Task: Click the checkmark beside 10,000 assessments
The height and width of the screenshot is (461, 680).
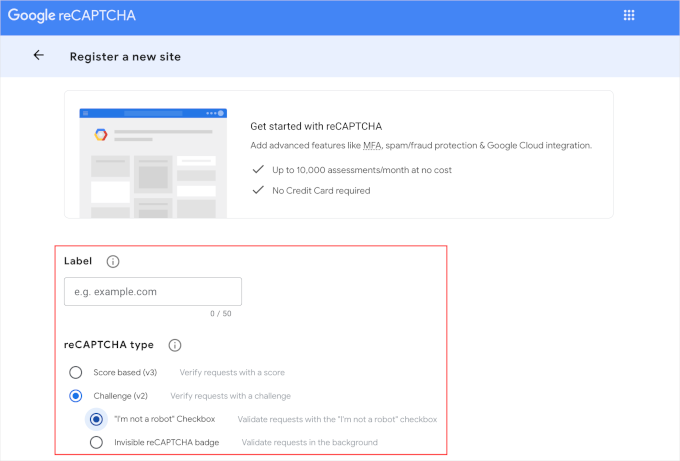Action: (x=258, y=170)
